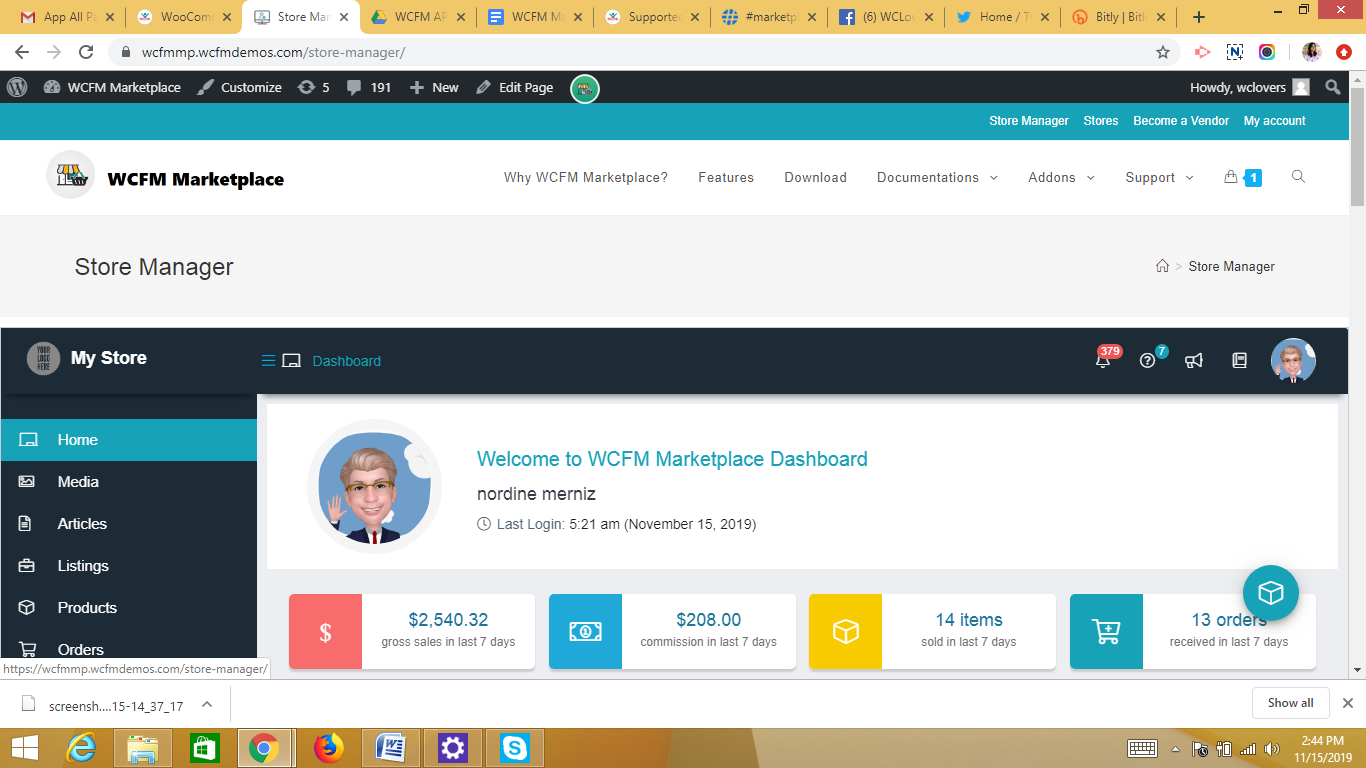
Task: Open Media in the store sidebar
Action: [129, 482]
